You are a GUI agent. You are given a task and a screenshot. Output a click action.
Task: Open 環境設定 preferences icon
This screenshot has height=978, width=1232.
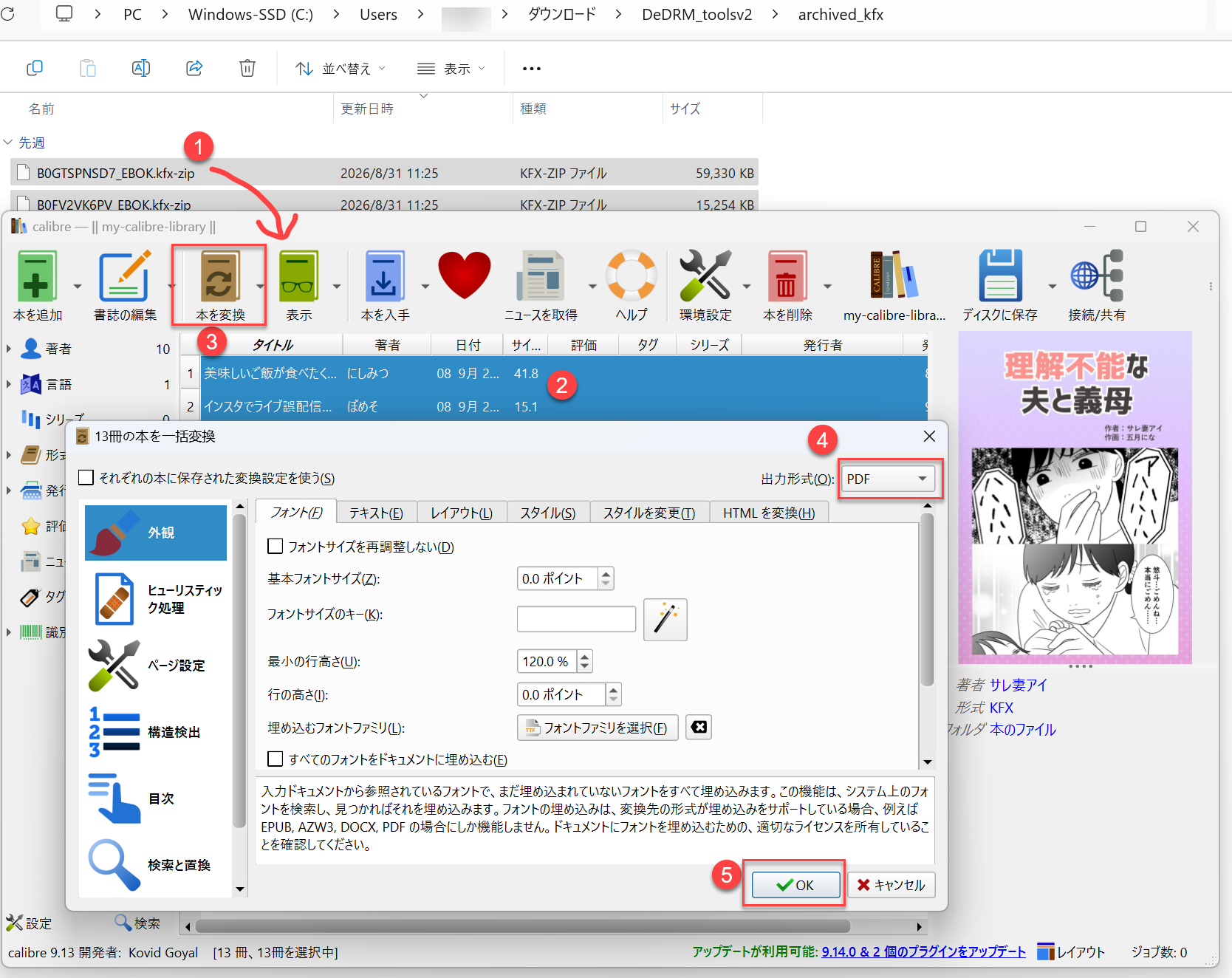point(705,275)
